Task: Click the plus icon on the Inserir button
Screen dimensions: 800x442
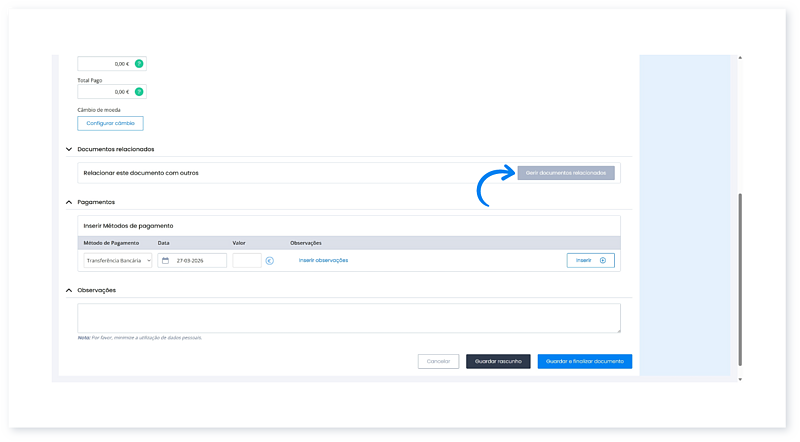Action: click(x=602, y=260)
